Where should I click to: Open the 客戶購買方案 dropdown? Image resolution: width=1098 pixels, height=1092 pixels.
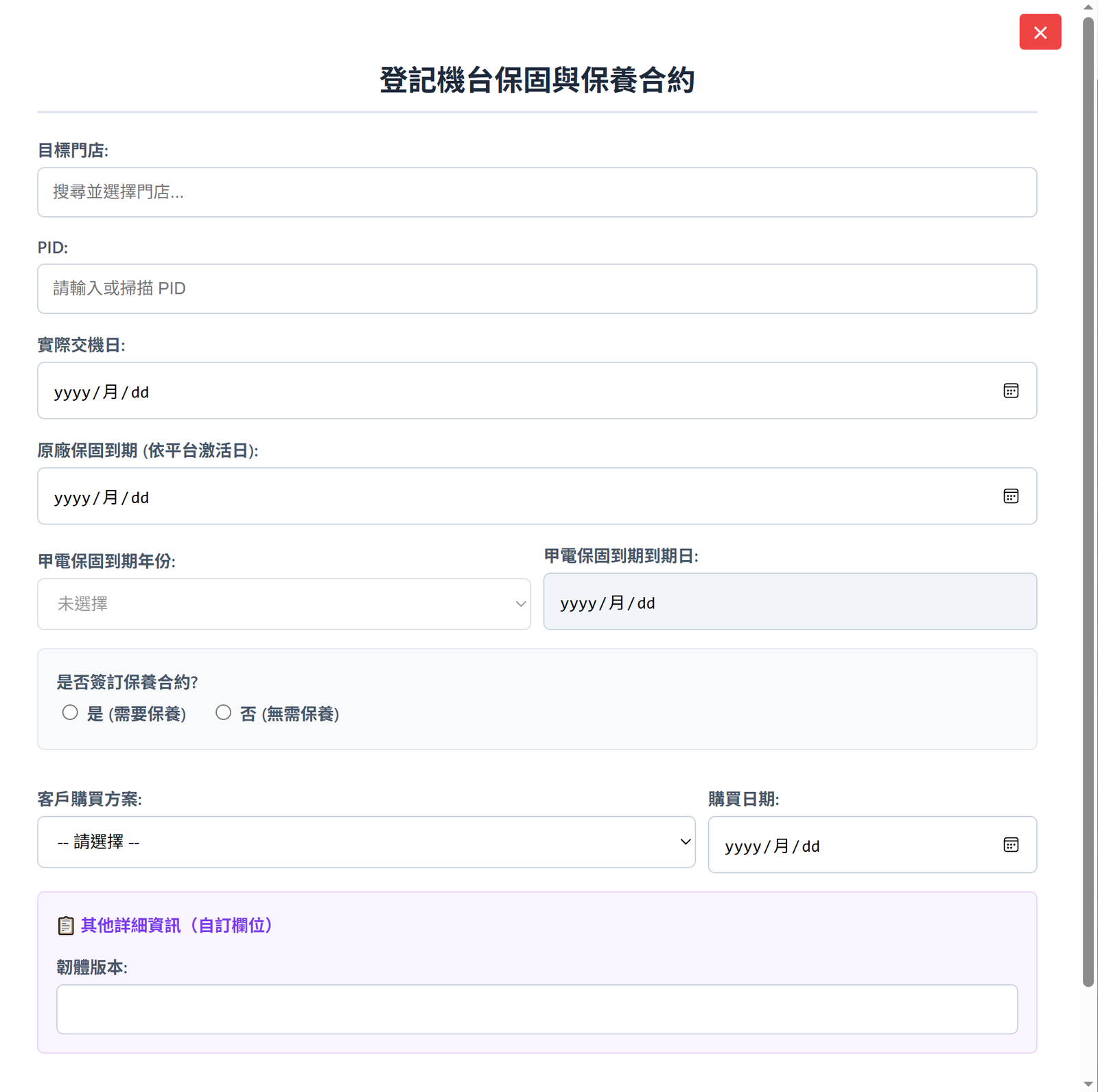[366, 842]
